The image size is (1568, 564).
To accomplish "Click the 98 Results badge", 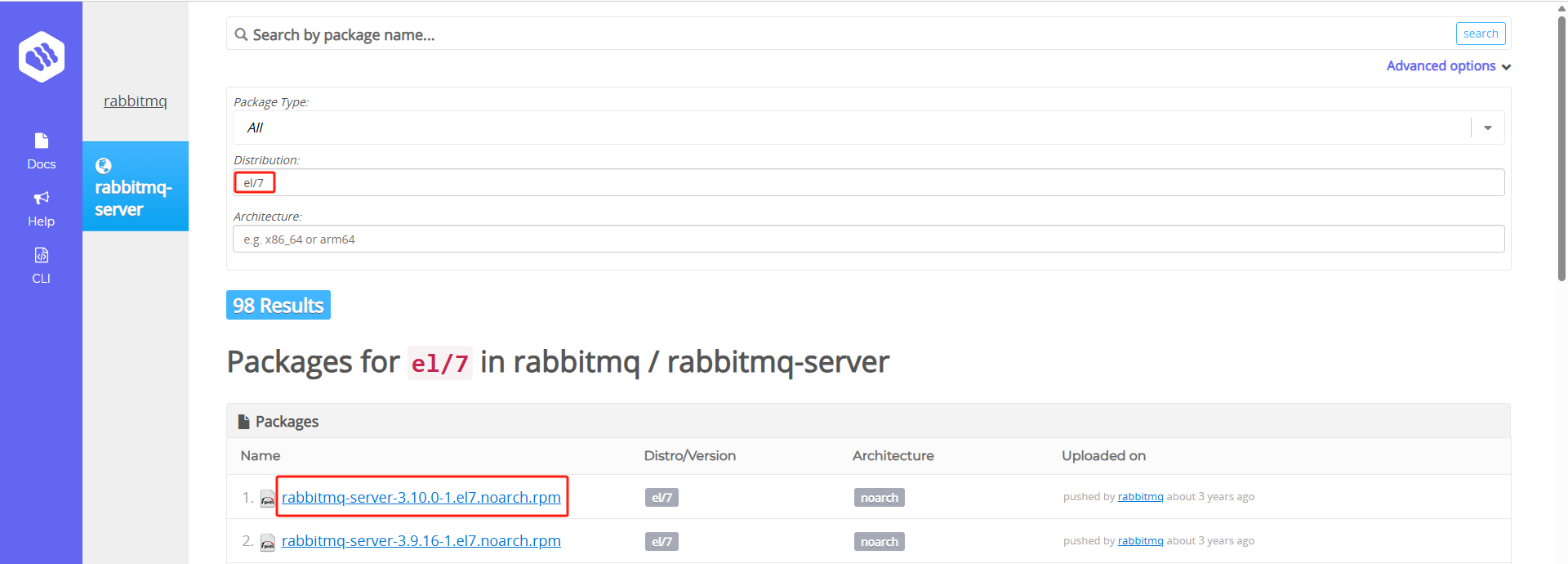I will 278,305.
